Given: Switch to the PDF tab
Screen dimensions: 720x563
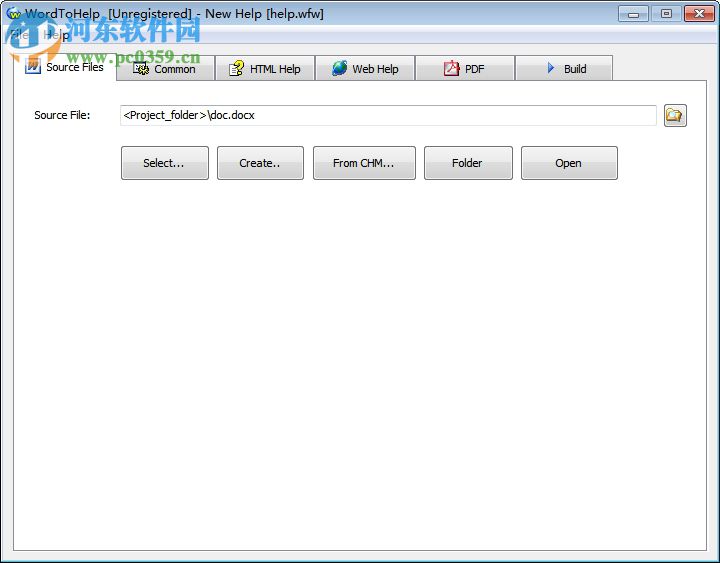Looking at the screenshot, I should pyautogui.click(x=465, y=69).
